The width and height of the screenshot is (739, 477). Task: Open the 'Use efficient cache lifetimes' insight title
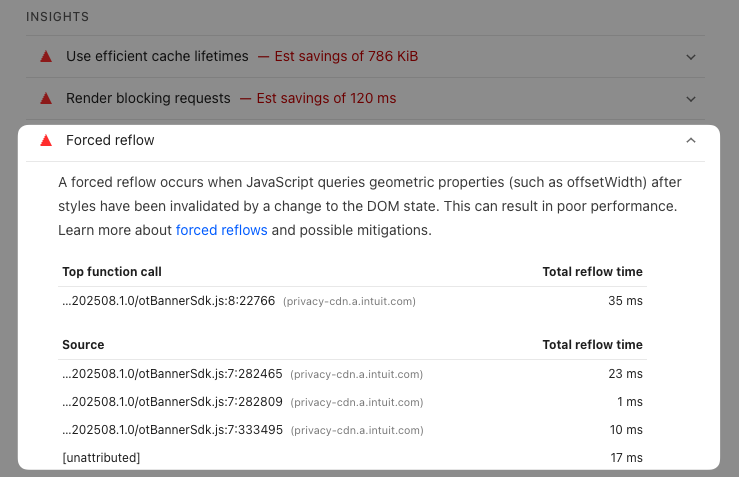pos(157,56)
